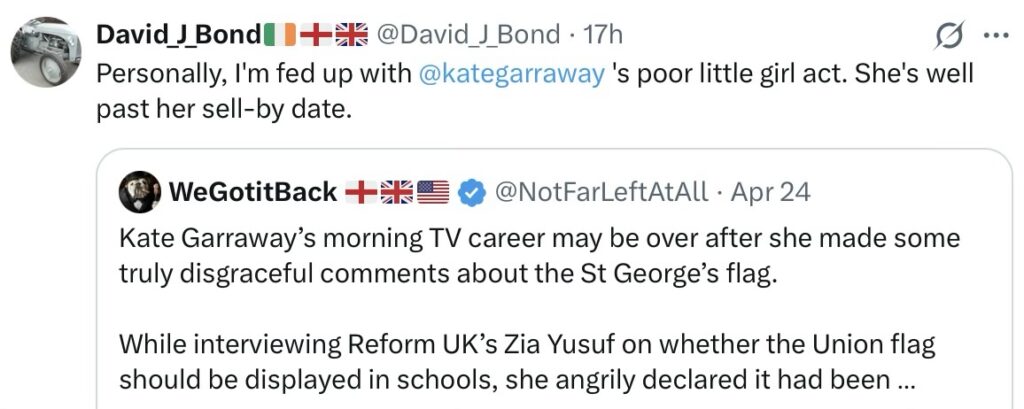Click the Union Jack beside WeGotitBack's name

(x=397, y=192)
